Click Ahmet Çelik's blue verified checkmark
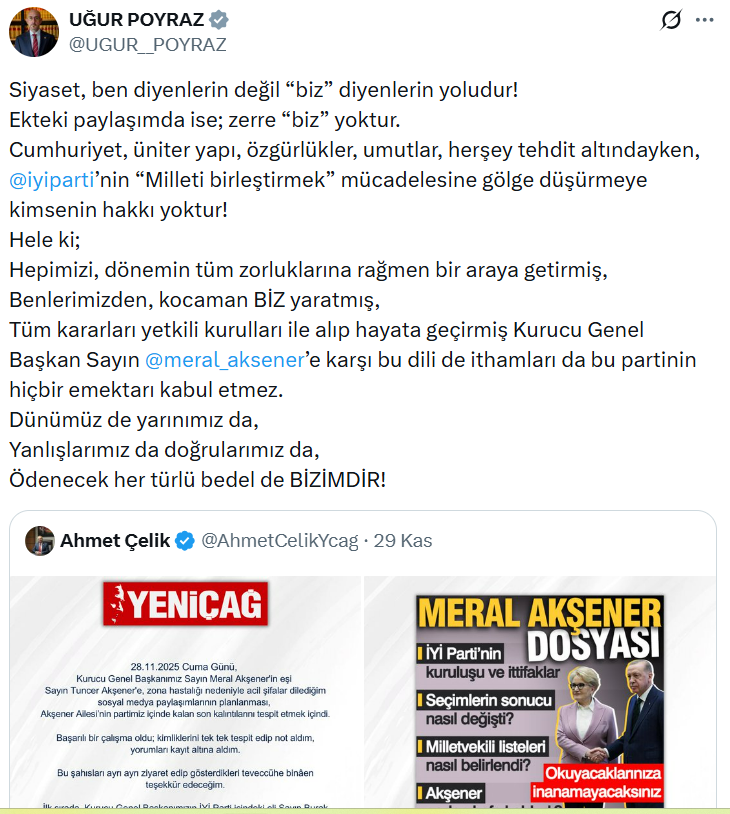 [185, 541]
